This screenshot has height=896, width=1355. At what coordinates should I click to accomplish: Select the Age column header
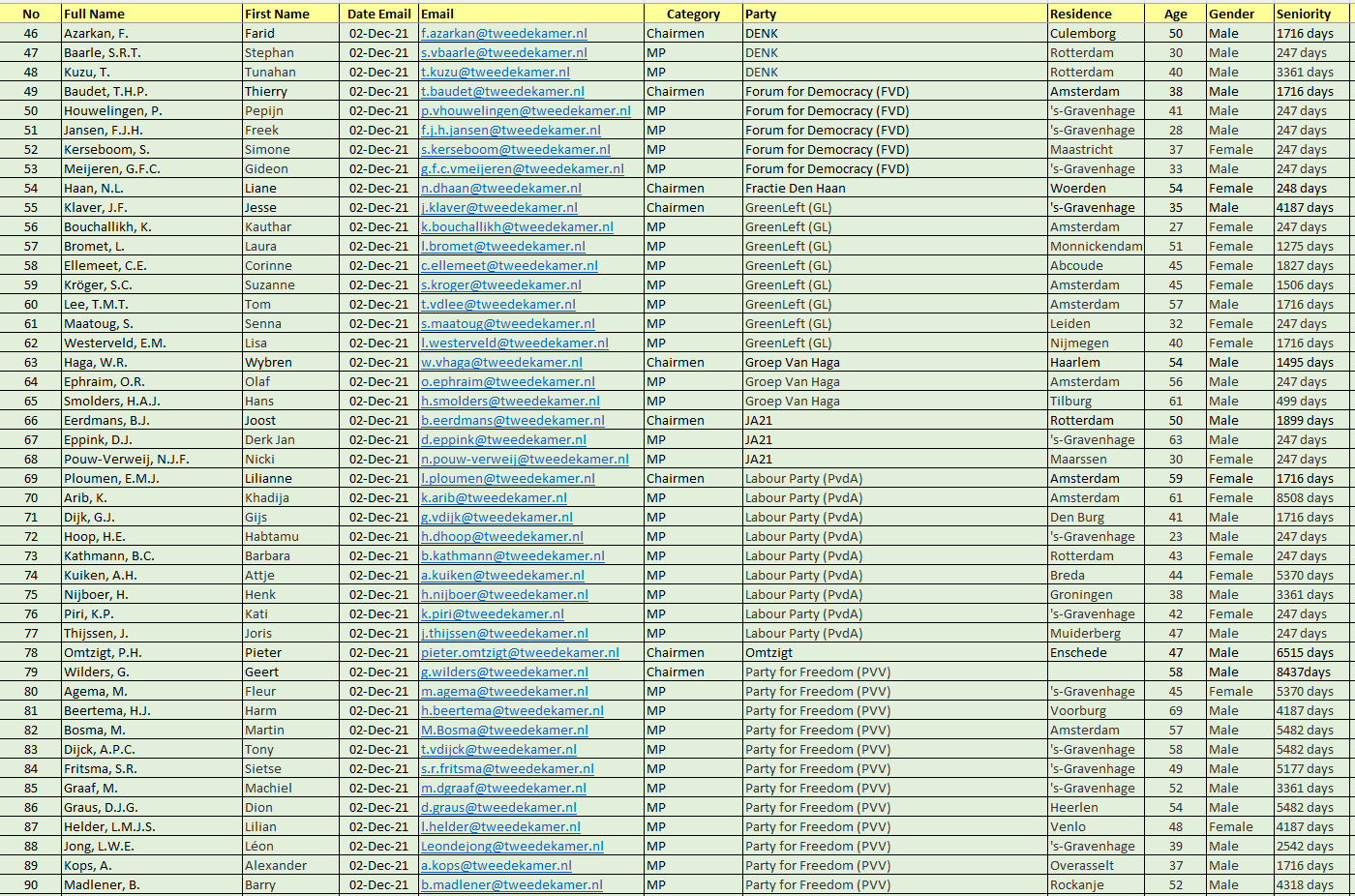tap(1175, 13)
